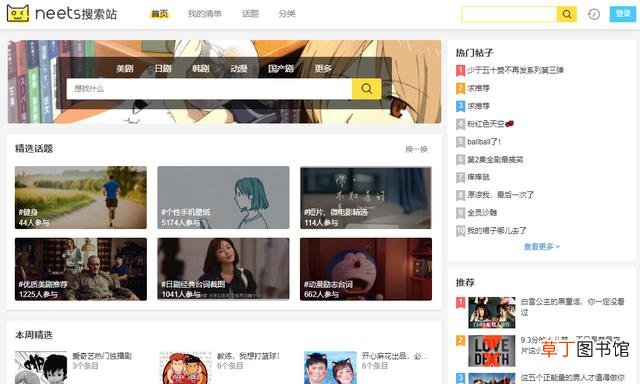Image resolution: width=640 pixels, height=384 pixels.
Task: Click the basketball thumbnail for 教练,我想打篮球
Action: [186, 367]
